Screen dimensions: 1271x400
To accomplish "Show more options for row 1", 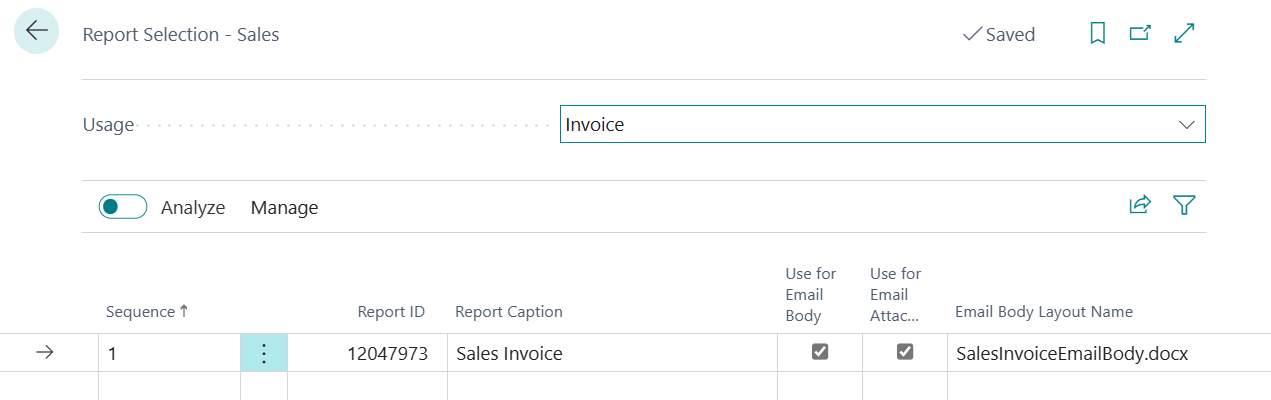I will coord(264,353).
